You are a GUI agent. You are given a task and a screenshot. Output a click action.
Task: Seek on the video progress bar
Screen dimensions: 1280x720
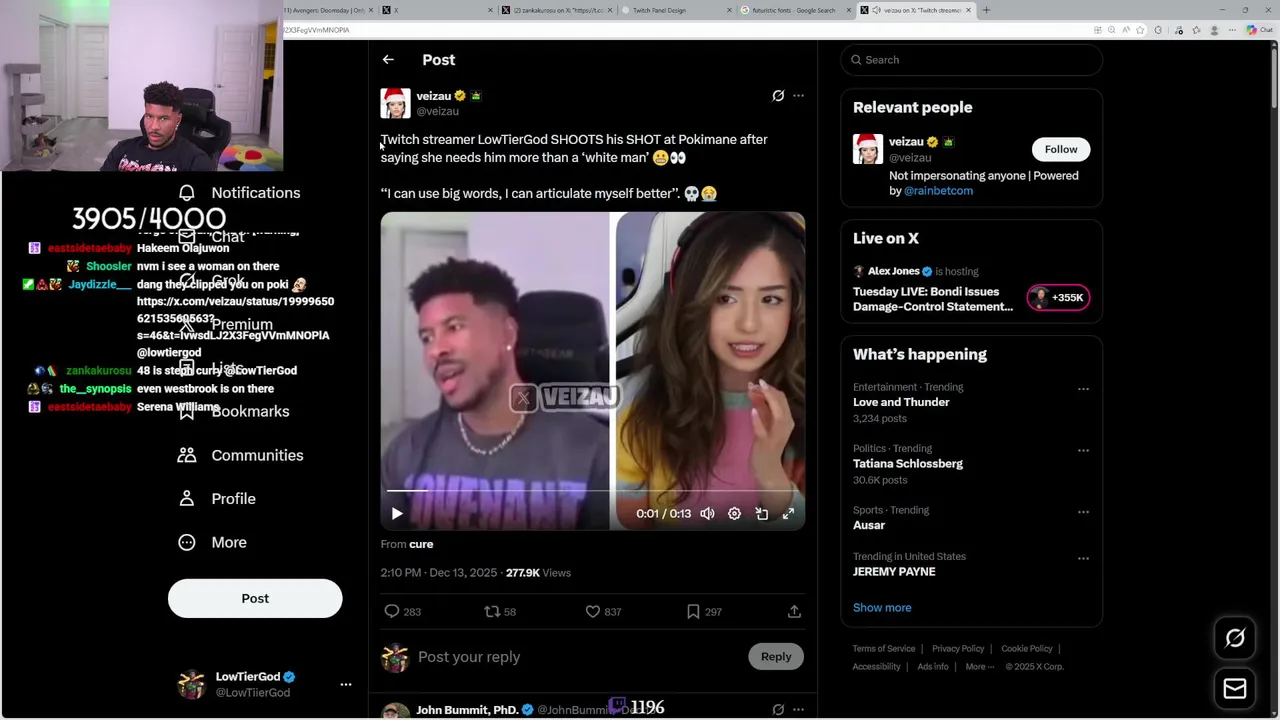592,491
